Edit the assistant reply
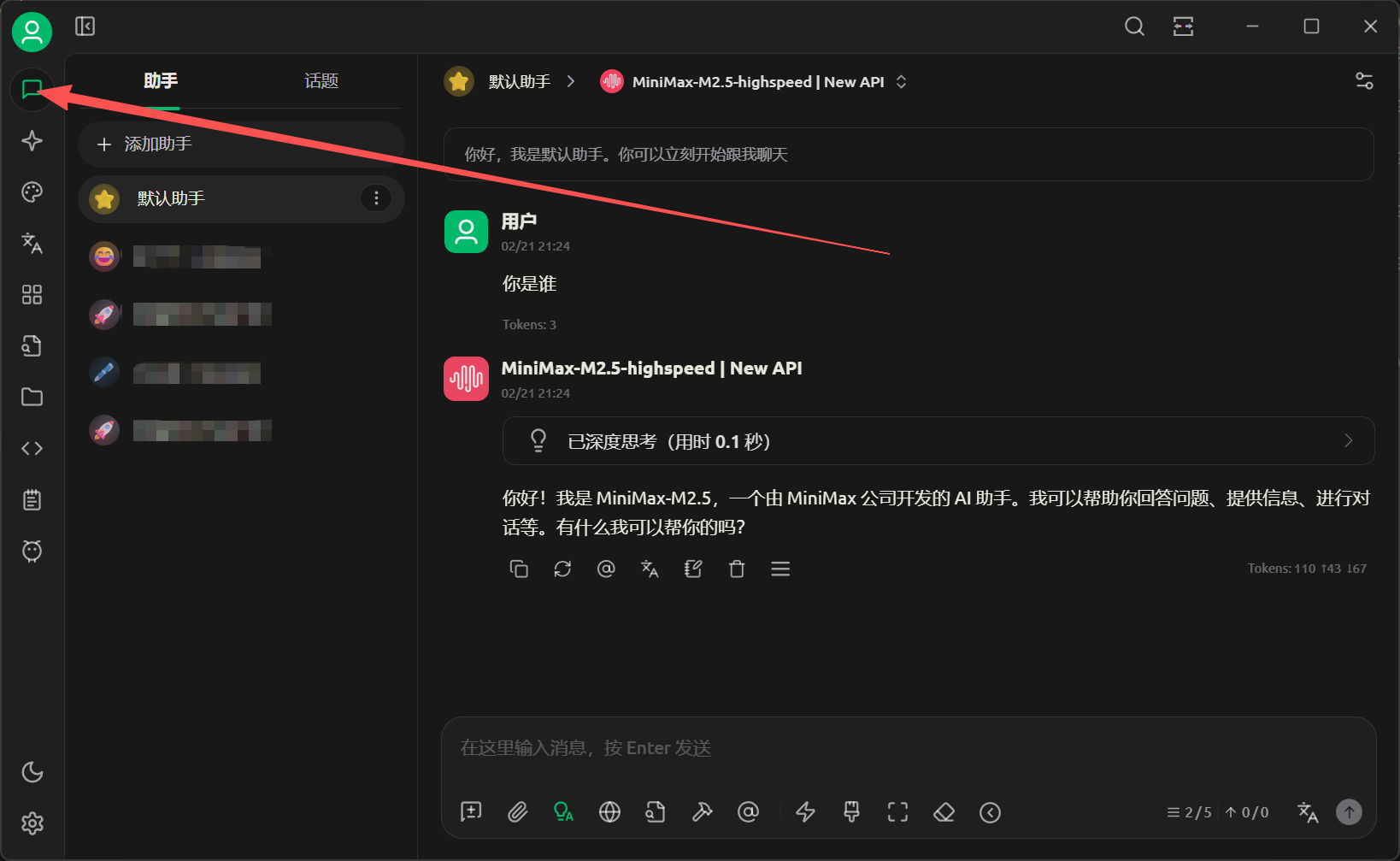 (693, 569)
